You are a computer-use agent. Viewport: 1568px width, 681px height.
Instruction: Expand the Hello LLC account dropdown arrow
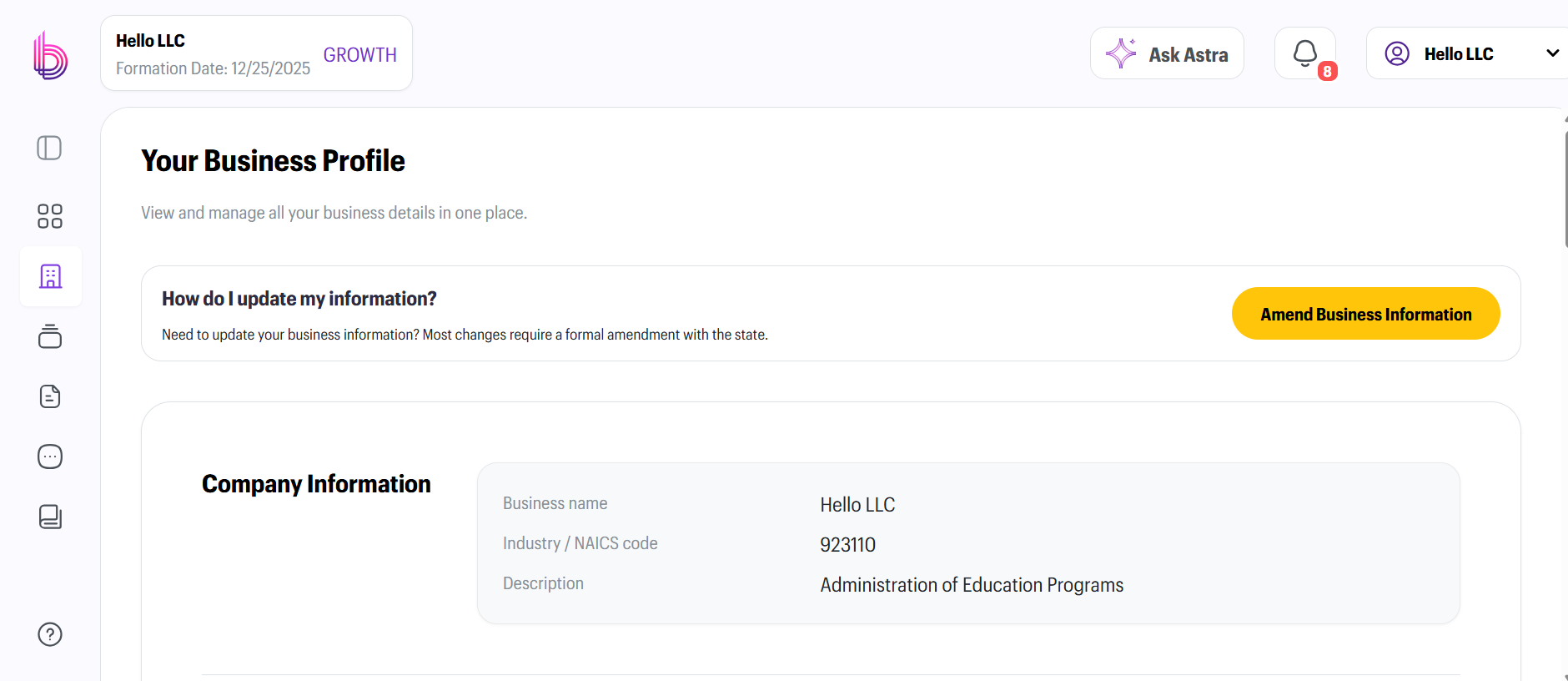point(1552,53)
